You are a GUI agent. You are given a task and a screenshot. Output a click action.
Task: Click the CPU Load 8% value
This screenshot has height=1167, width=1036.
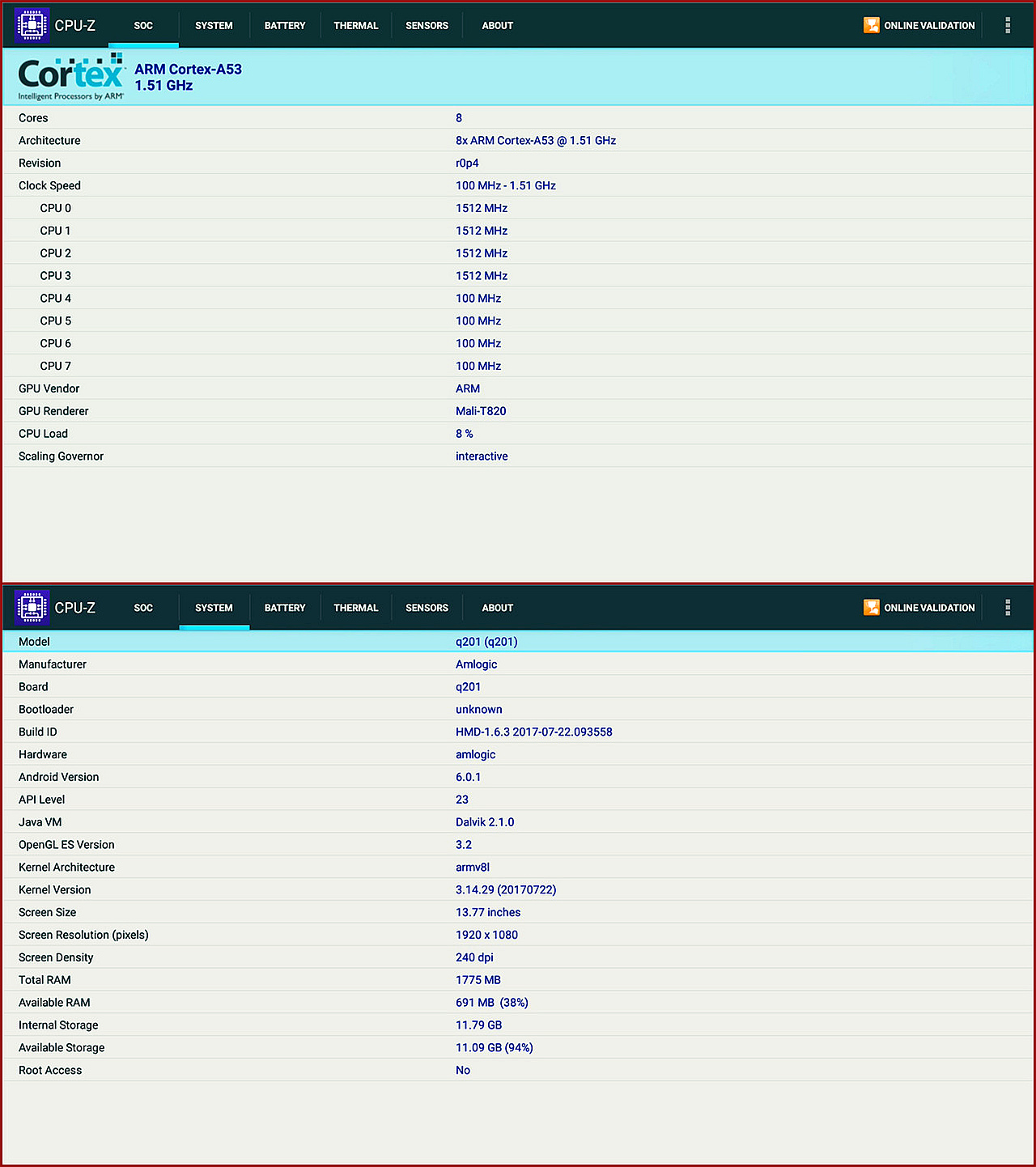click(x=464, y=433)
